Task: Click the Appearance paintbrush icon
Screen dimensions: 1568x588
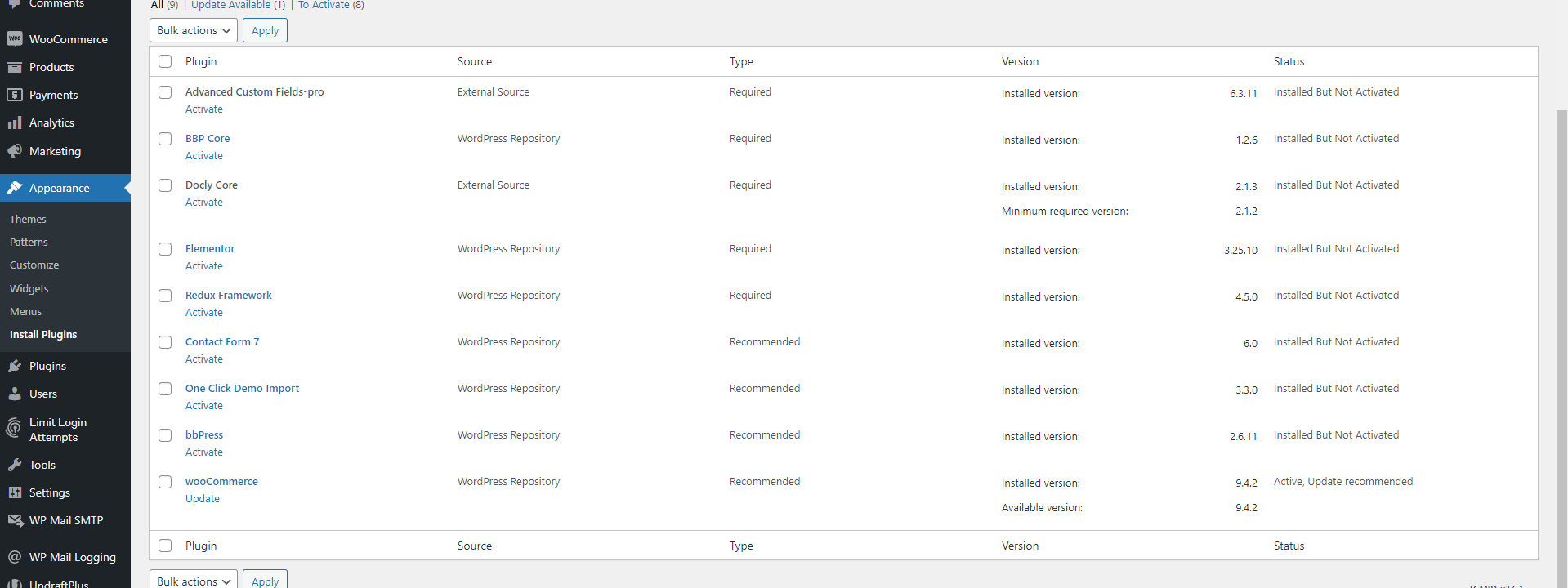Action: (15, 188)
